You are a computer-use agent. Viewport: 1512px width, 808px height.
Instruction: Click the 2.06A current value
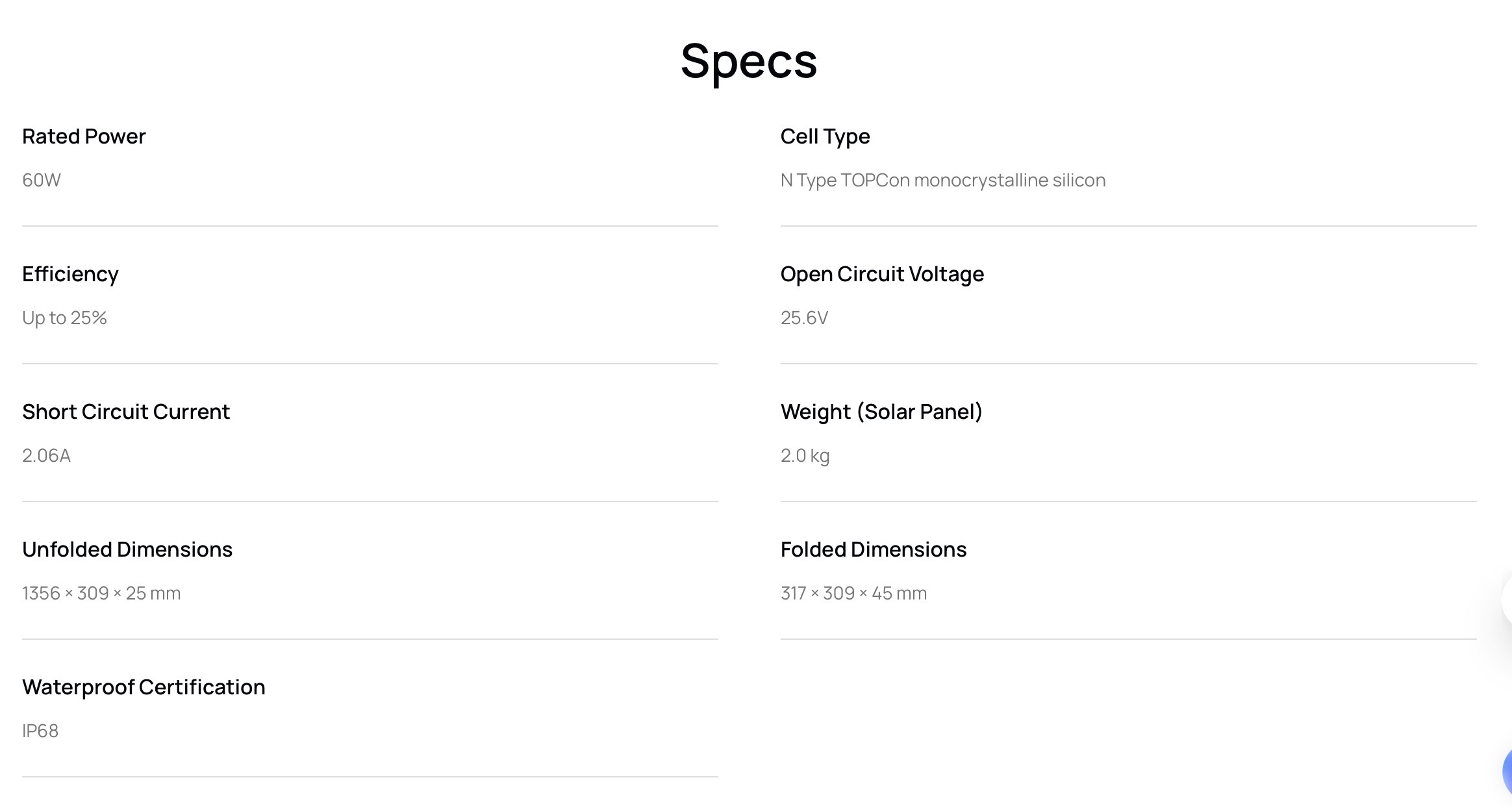tap(46, 455)
